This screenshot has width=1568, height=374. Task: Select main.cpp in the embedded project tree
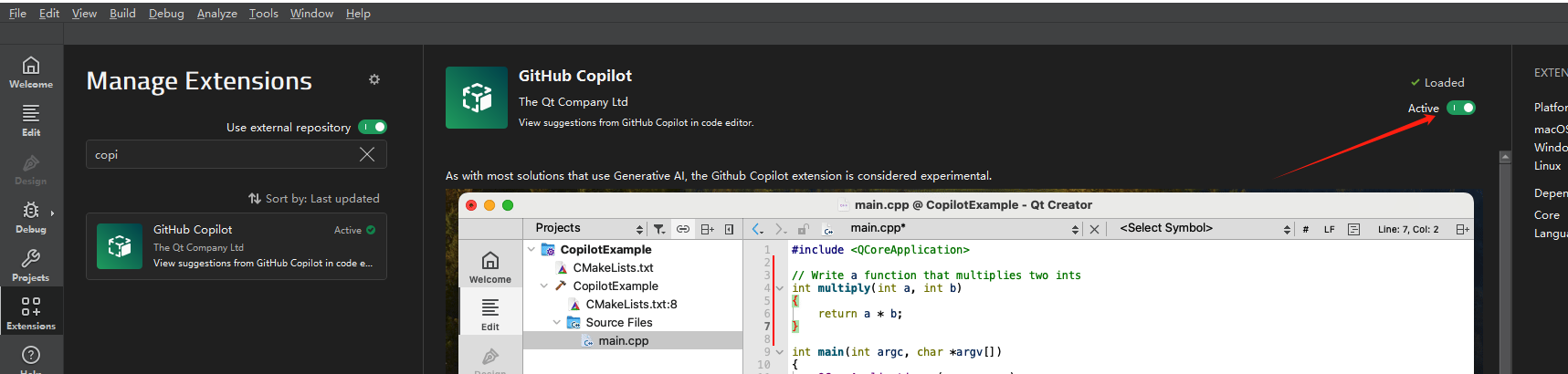point(624,340)
